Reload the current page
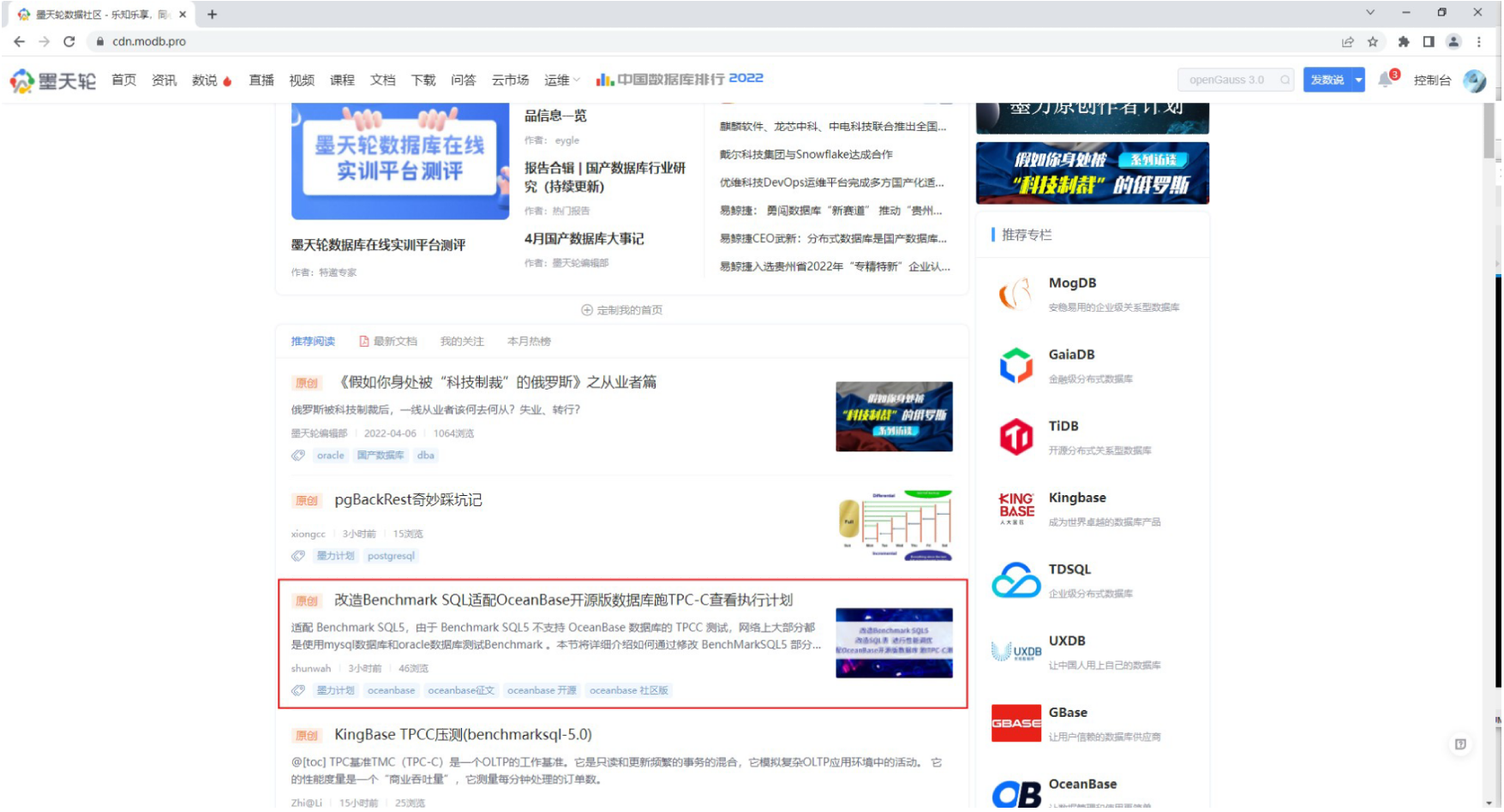The height and width of the screenshot is (812, 1504). (x=69, y=41)
